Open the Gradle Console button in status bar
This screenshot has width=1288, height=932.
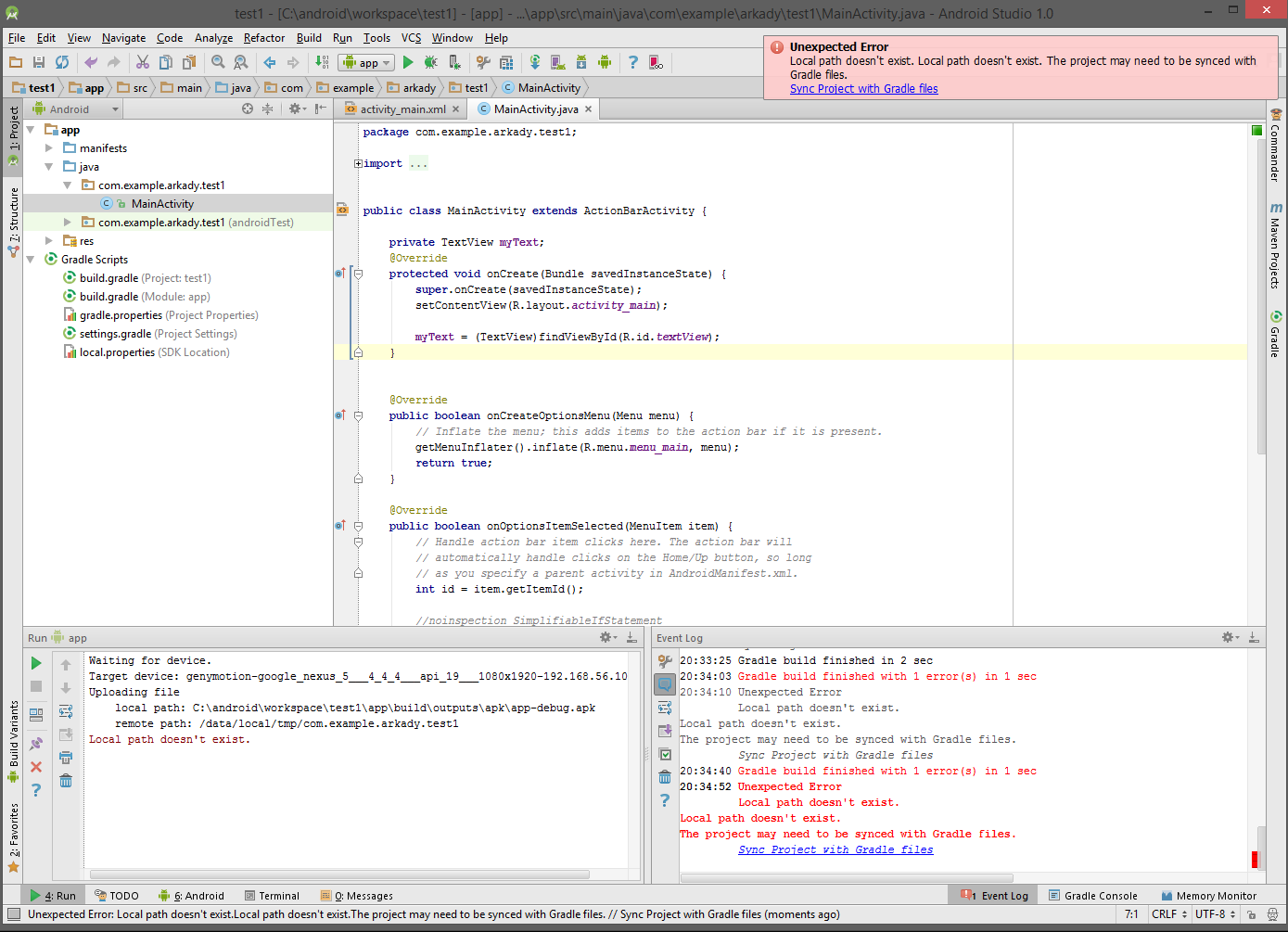pos(1093,896)
